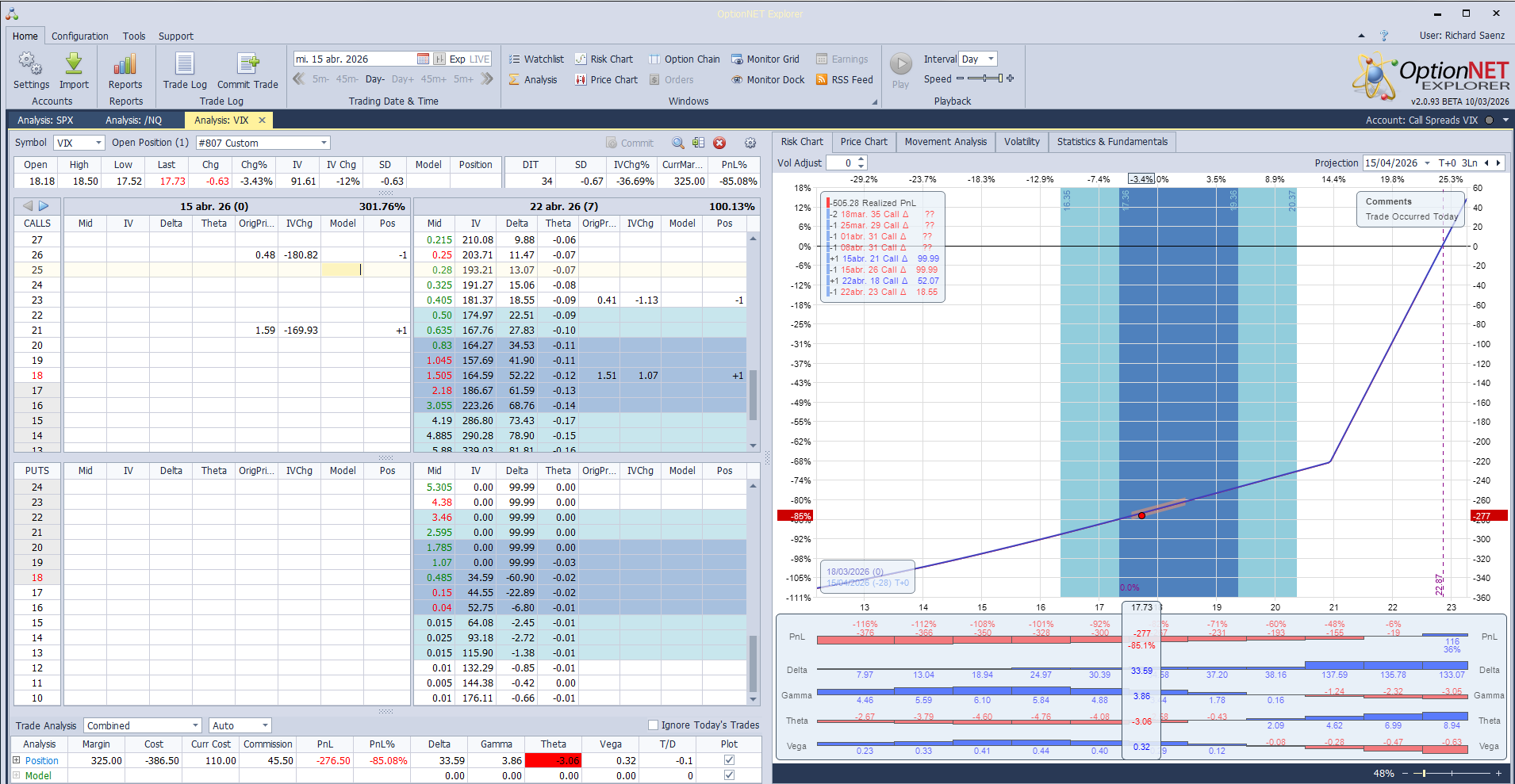Open the #807 Custom position dropdown

[x=323, y=143]
